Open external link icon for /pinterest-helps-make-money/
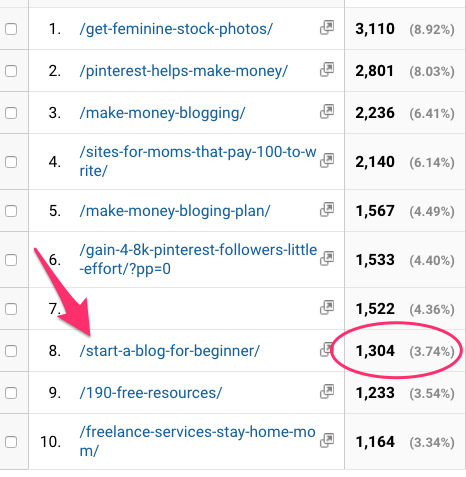466x477 pixels. click(x=327, y=70)
